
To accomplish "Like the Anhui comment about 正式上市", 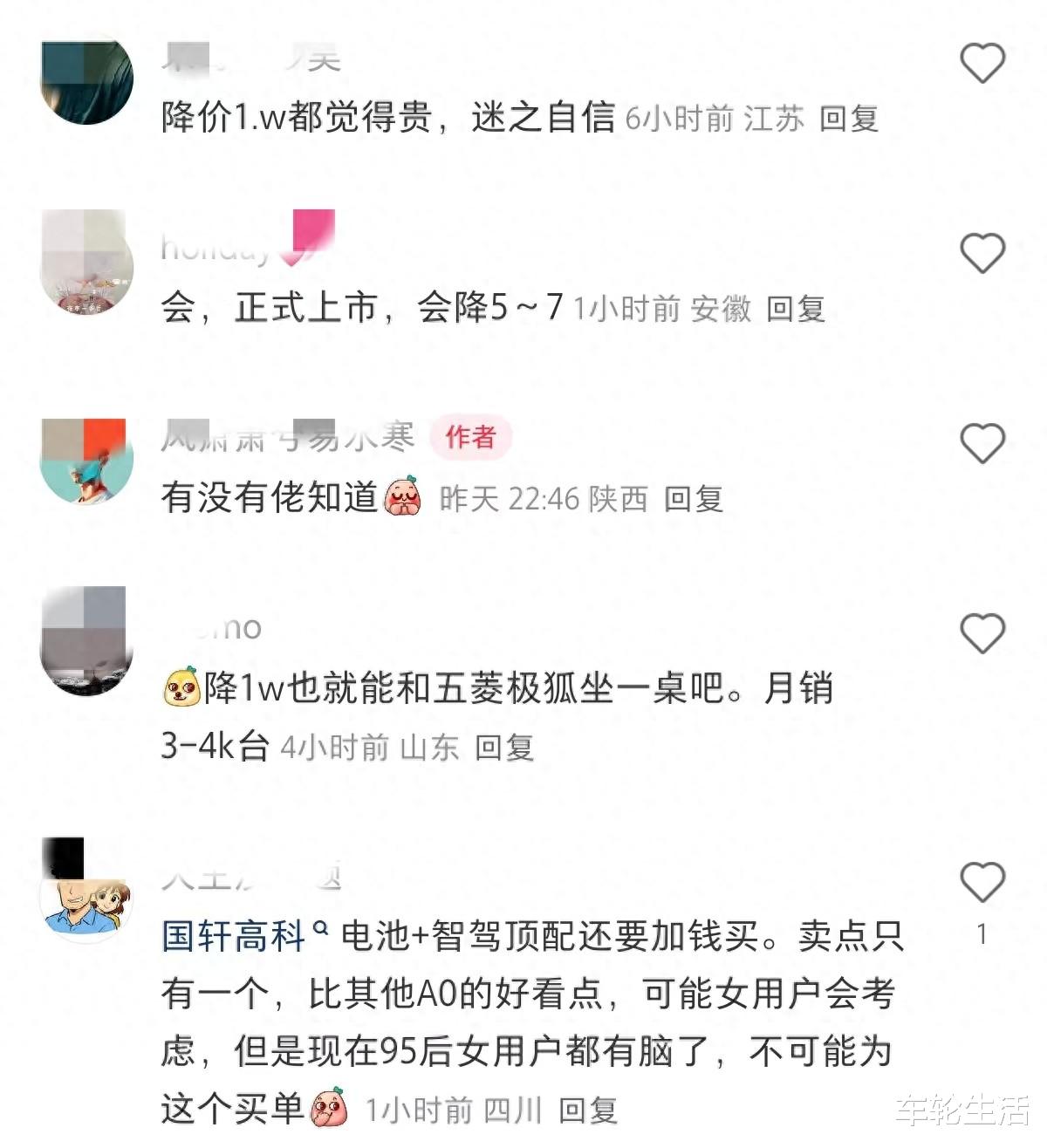I will tap(982, 253).
